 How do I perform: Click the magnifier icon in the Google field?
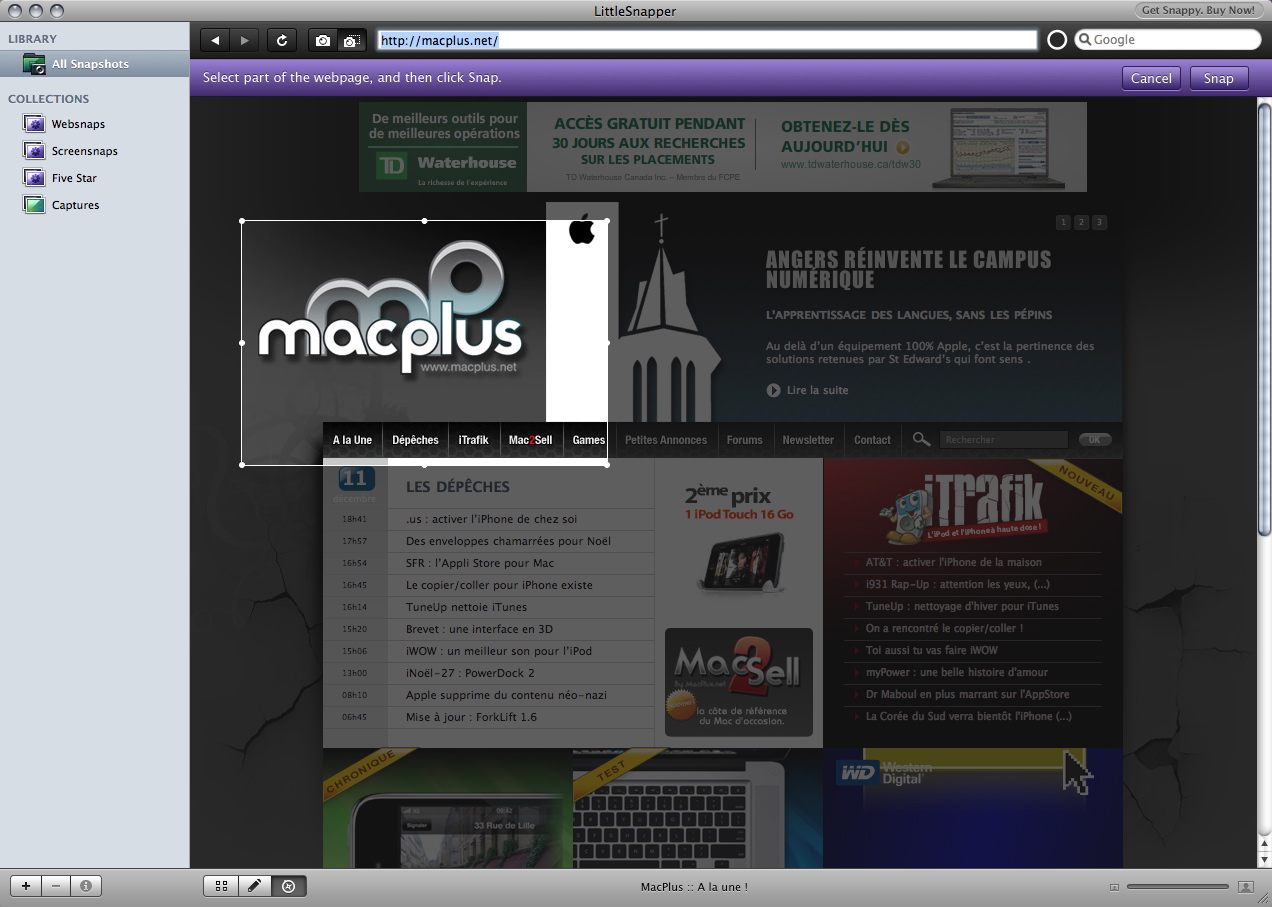click(x=1084, y=40)
